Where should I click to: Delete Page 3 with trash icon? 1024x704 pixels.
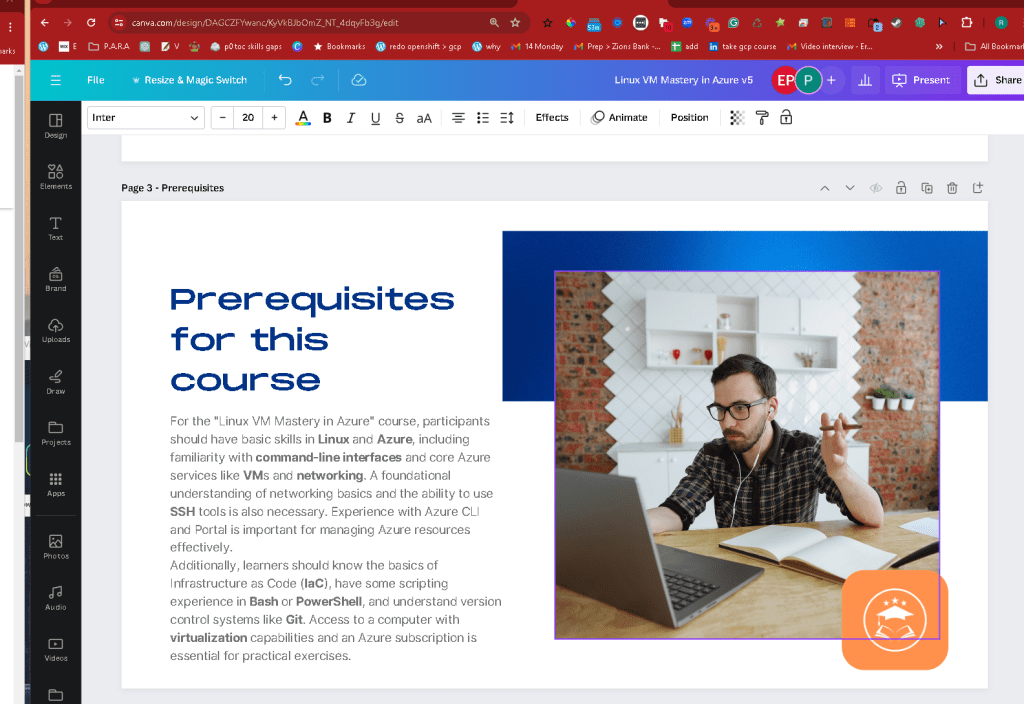click(952, 188)
